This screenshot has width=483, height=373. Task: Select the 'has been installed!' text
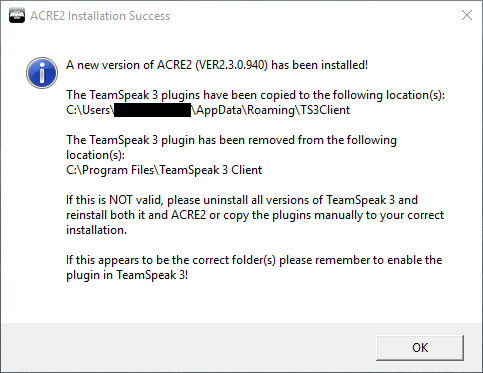(x=319, y=65)
